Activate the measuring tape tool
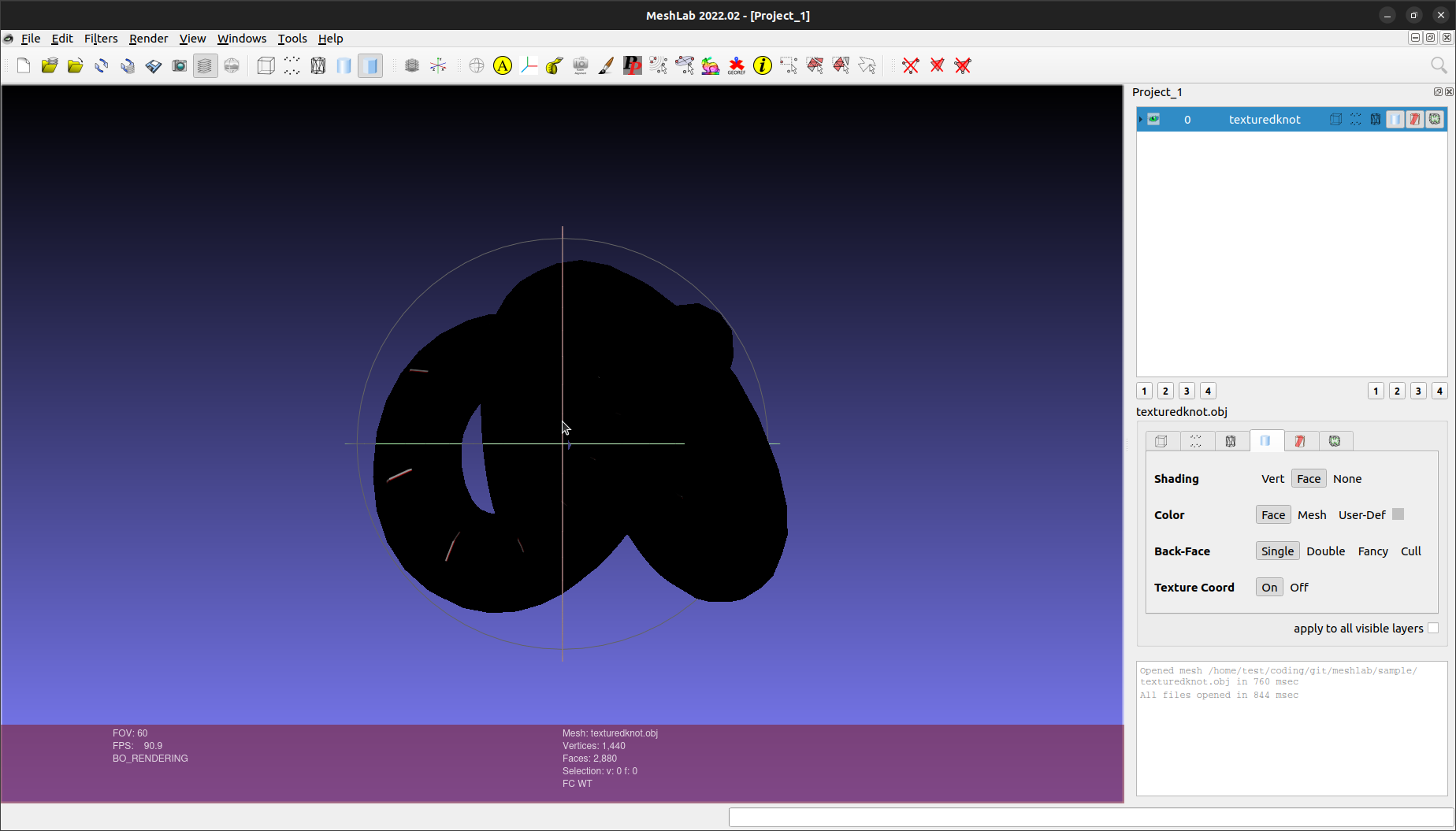The width and height of the screenshot is (1456, 831). point(554,65)
